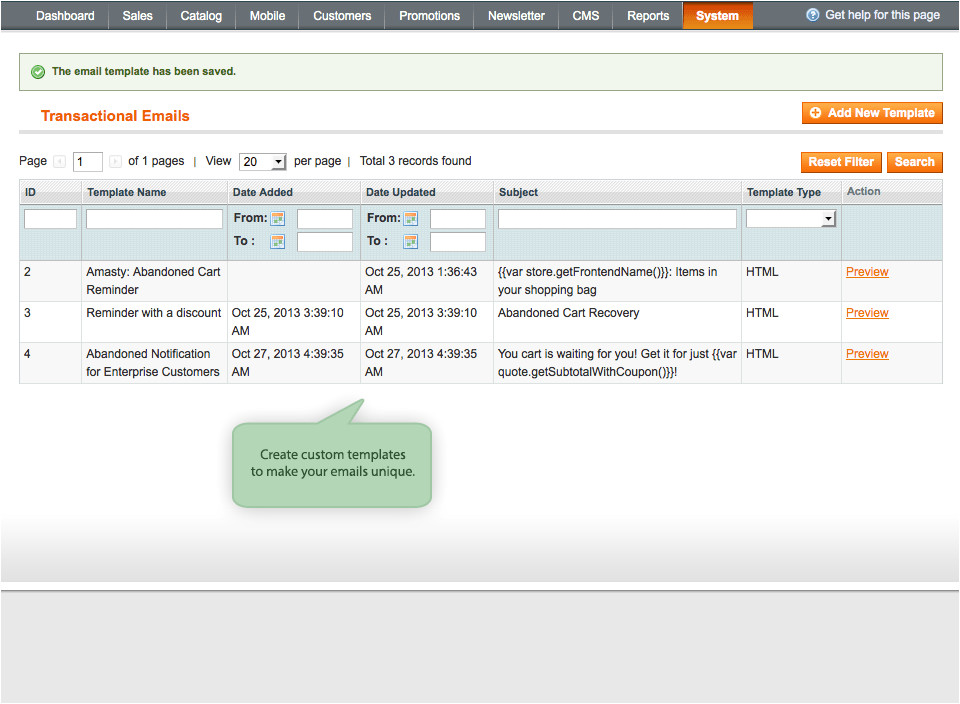Click date 'Oct 25, 2013 1:36:43 AM'
This screenshot has height=704, width=960.
tap(421, 281)
